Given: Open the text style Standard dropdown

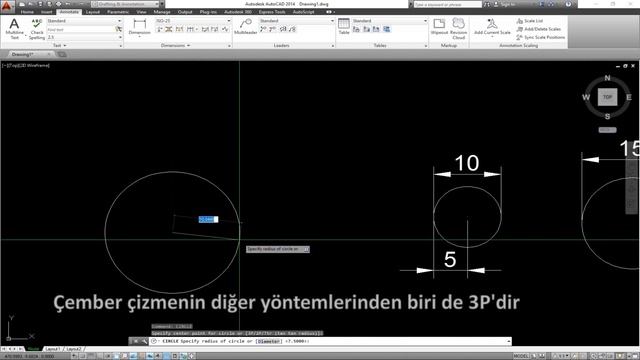Looking at the screenshot, I should [x=84, y=21].
